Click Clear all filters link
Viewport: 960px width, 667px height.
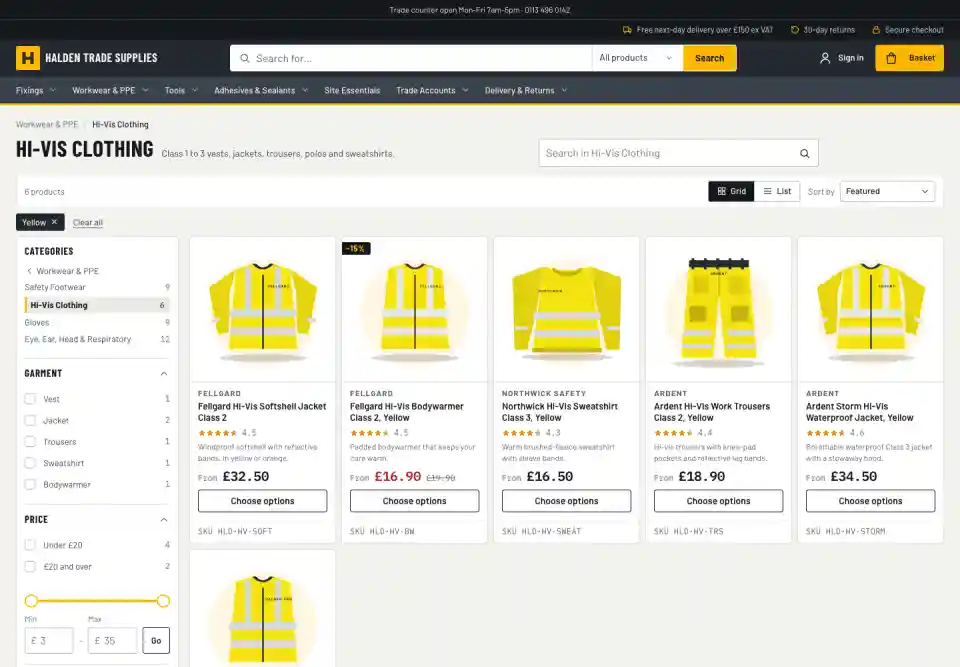point(88,222)
